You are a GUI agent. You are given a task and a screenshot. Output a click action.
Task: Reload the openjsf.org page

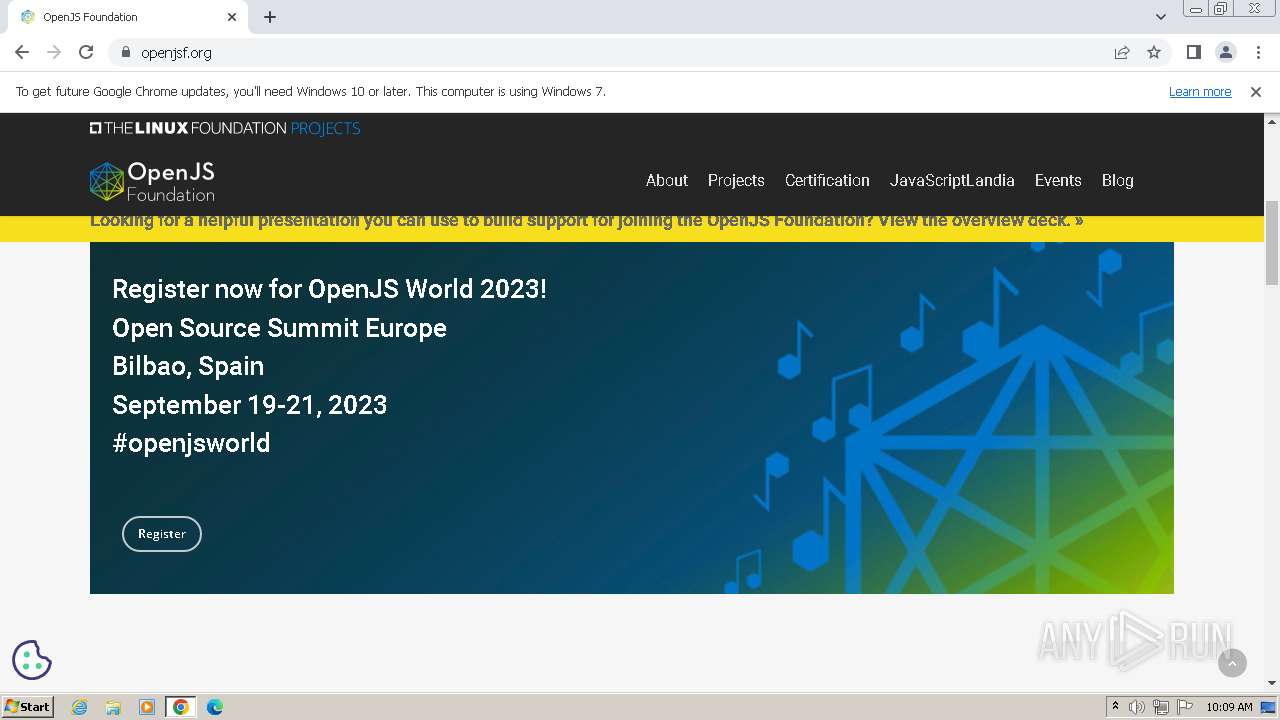(x=86, y=52)
